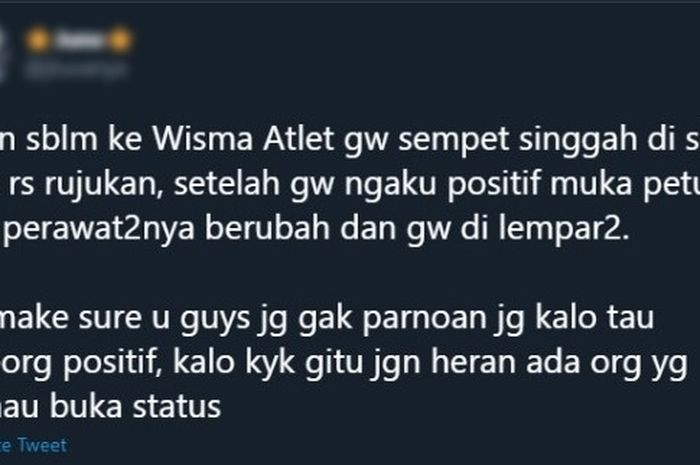Open the blurred display name of tweet author
The width and height of the screenshot is (700, 465).
[x=79, y=41]
